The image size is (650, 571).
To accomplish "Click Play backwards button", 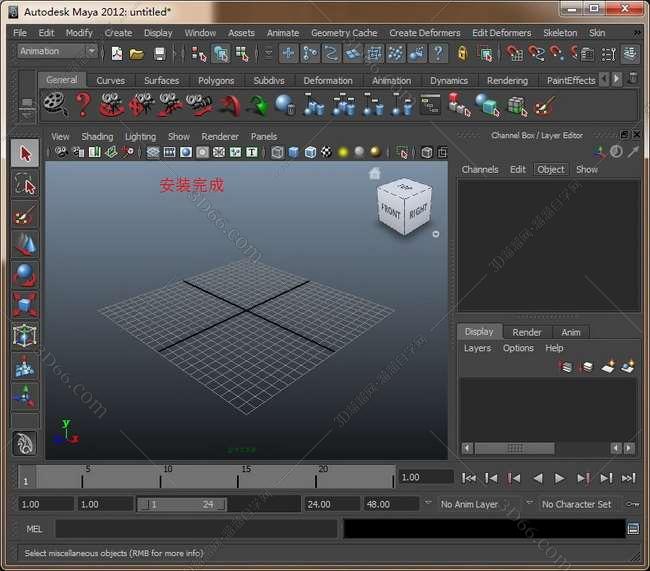I will coord(537,479).
